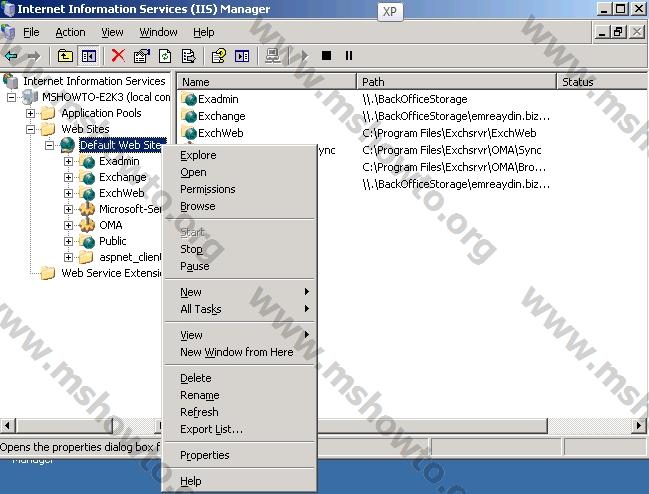
Task: Click the IIS Manager title bar icon
Action: [x=8, y=9]
